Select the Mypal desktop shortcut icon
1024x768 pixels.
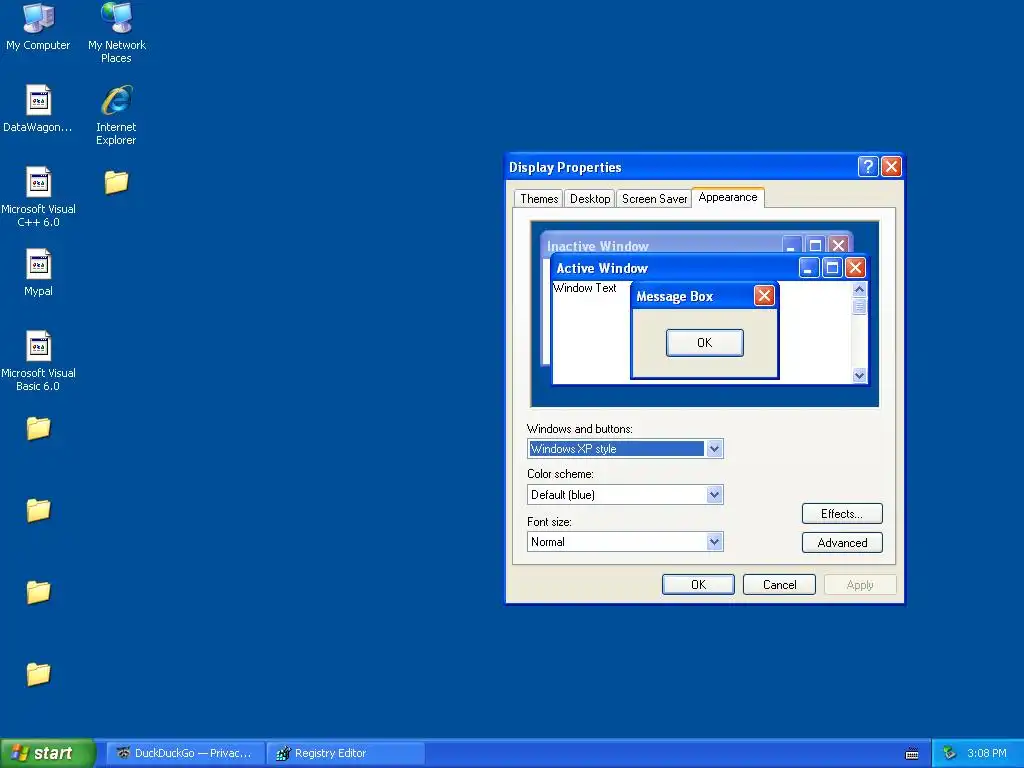tap(38, 272)
